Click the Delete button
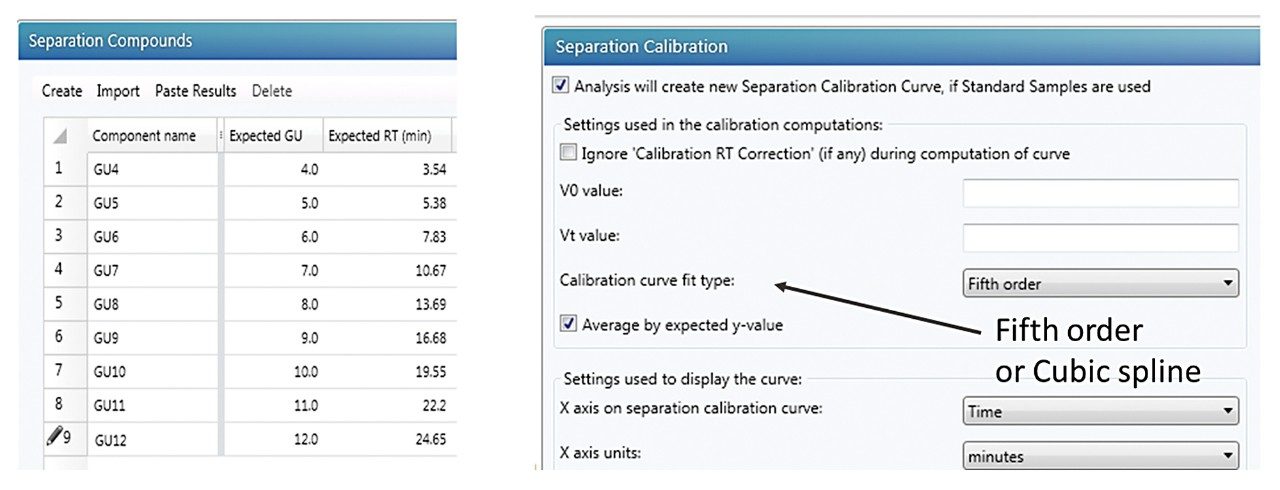 click(x=272, y=91)
